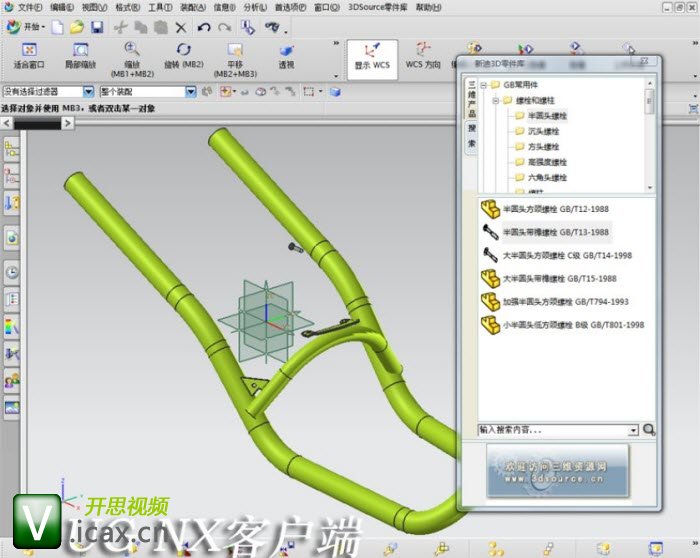Open the www.3dsource.cn banner
This screenshot has height=558, width=700.
558,471
